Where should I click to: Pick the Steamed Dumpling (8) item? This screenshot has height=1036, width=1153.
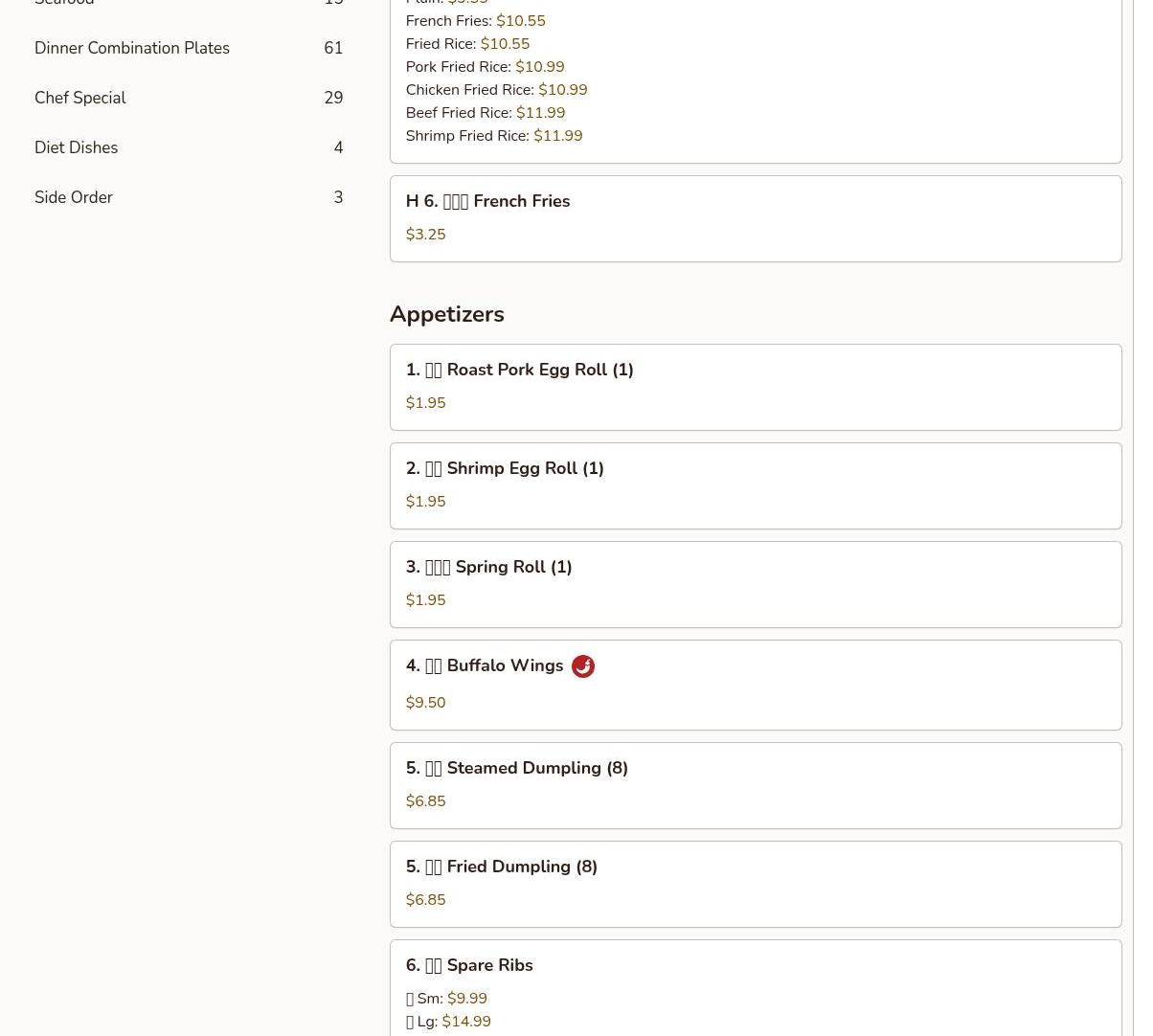pyautogui.click(x=516, y=768)
